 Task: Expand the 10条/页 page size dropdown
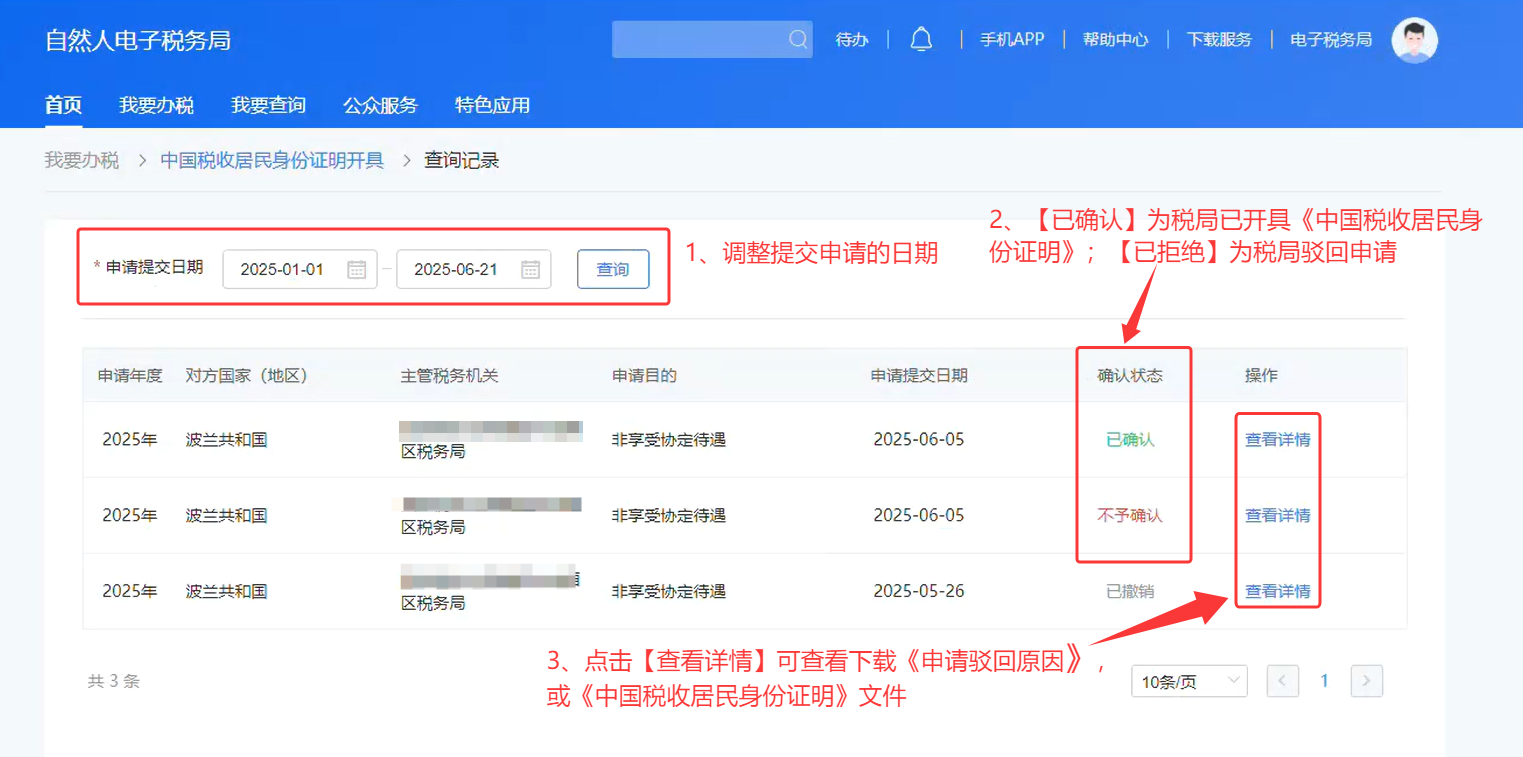point(1189,682)
